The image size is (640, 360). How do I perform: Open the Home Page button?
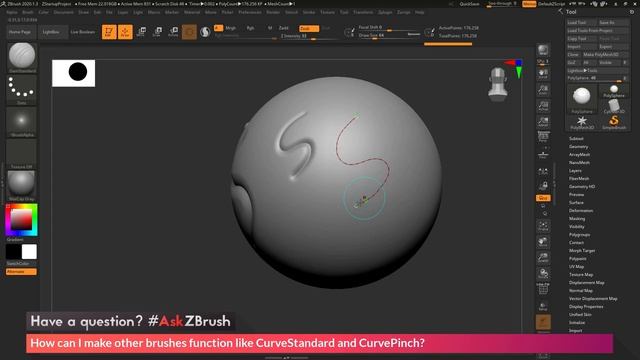point(20,32)
